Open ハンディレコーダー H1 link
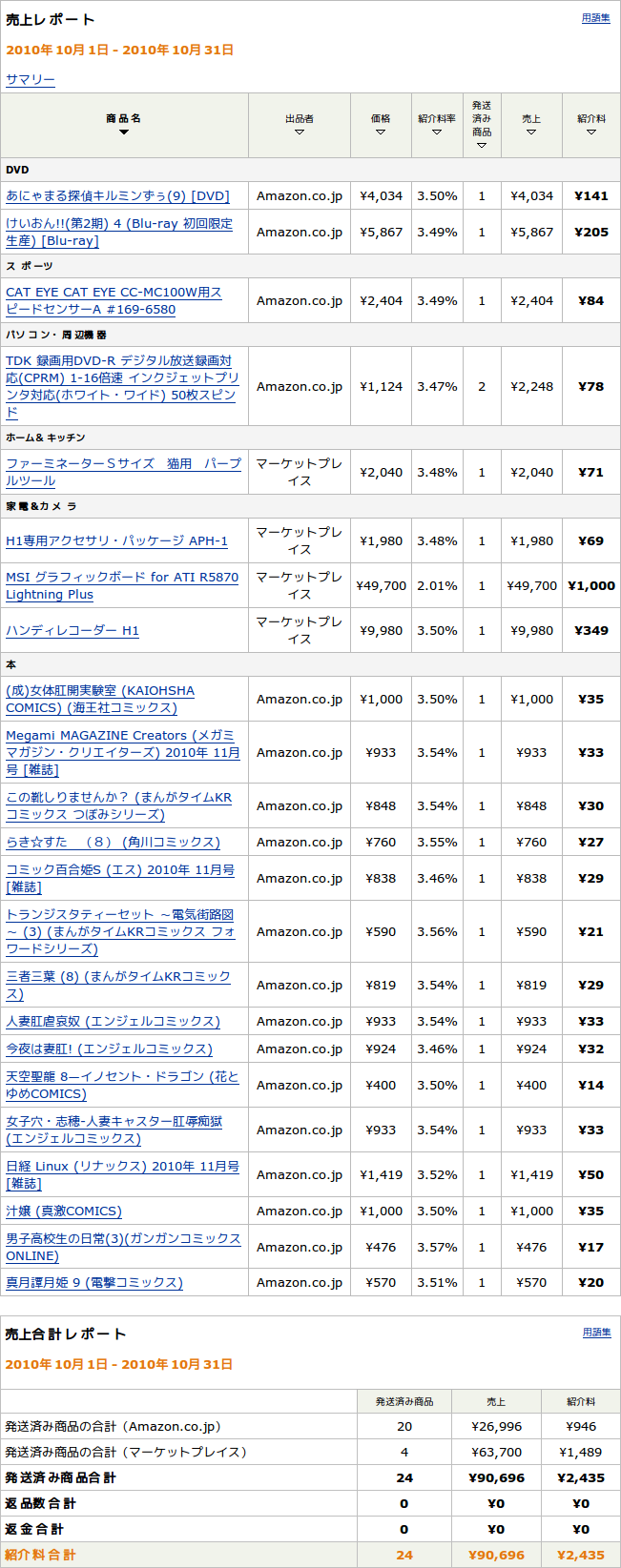 click(72, 631)
